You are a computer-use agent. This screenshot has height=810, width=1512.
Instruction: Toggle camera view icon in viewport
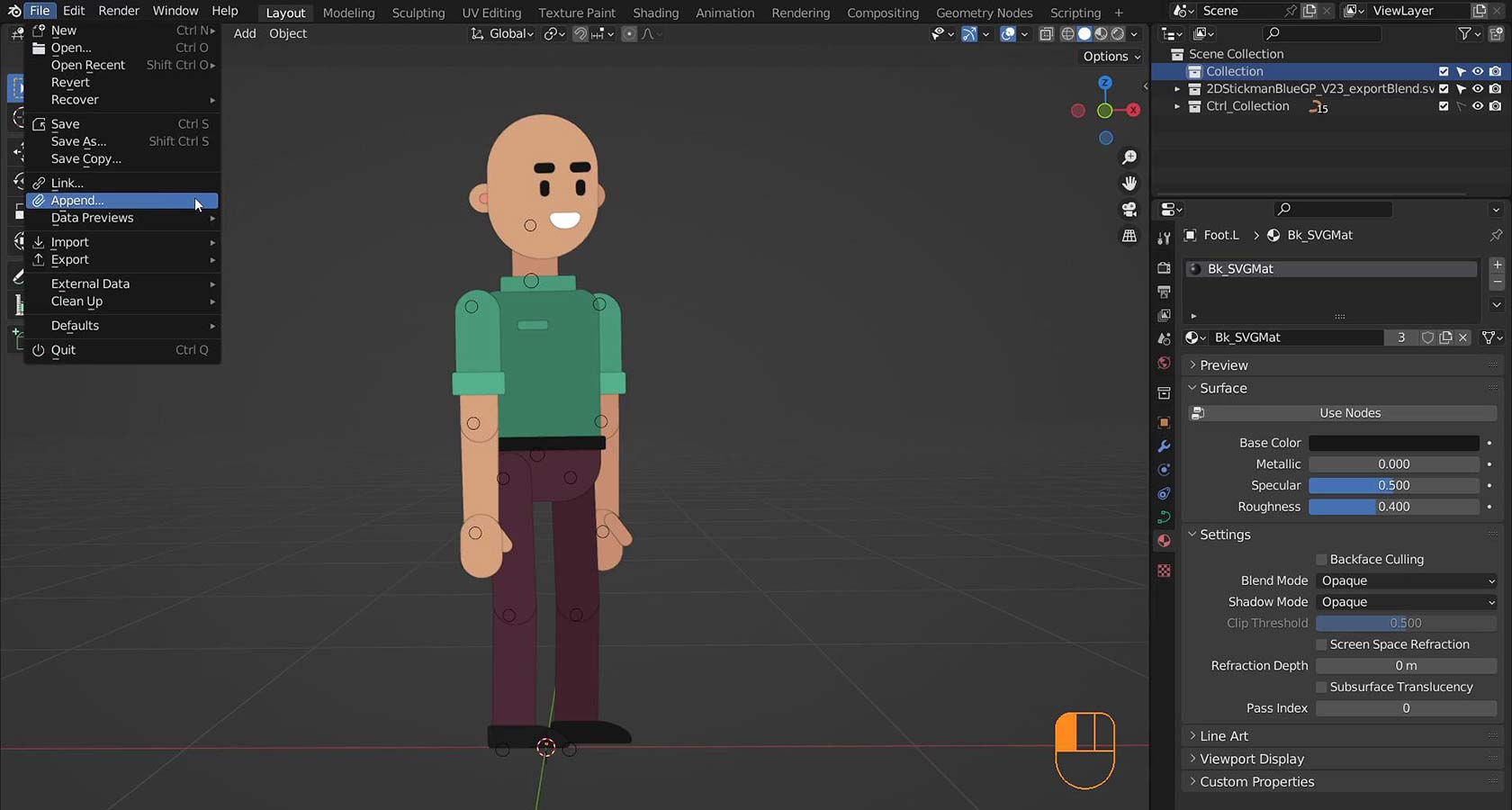(x=1129, y=210)
